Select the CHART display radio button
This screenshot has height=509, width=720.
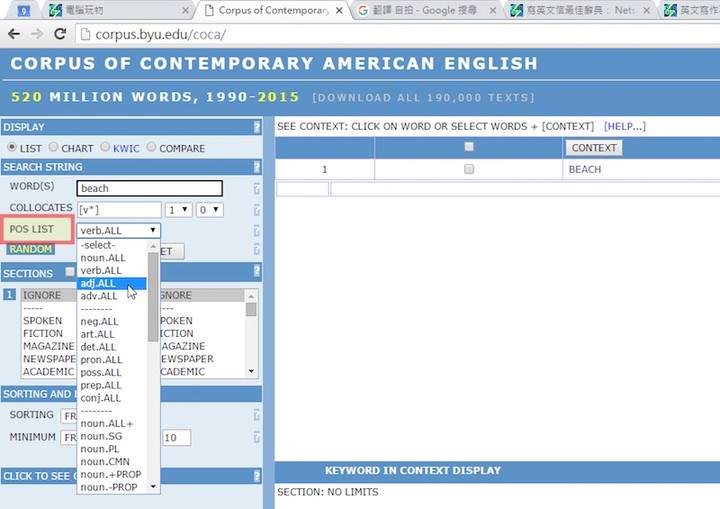tap(54, 148)
